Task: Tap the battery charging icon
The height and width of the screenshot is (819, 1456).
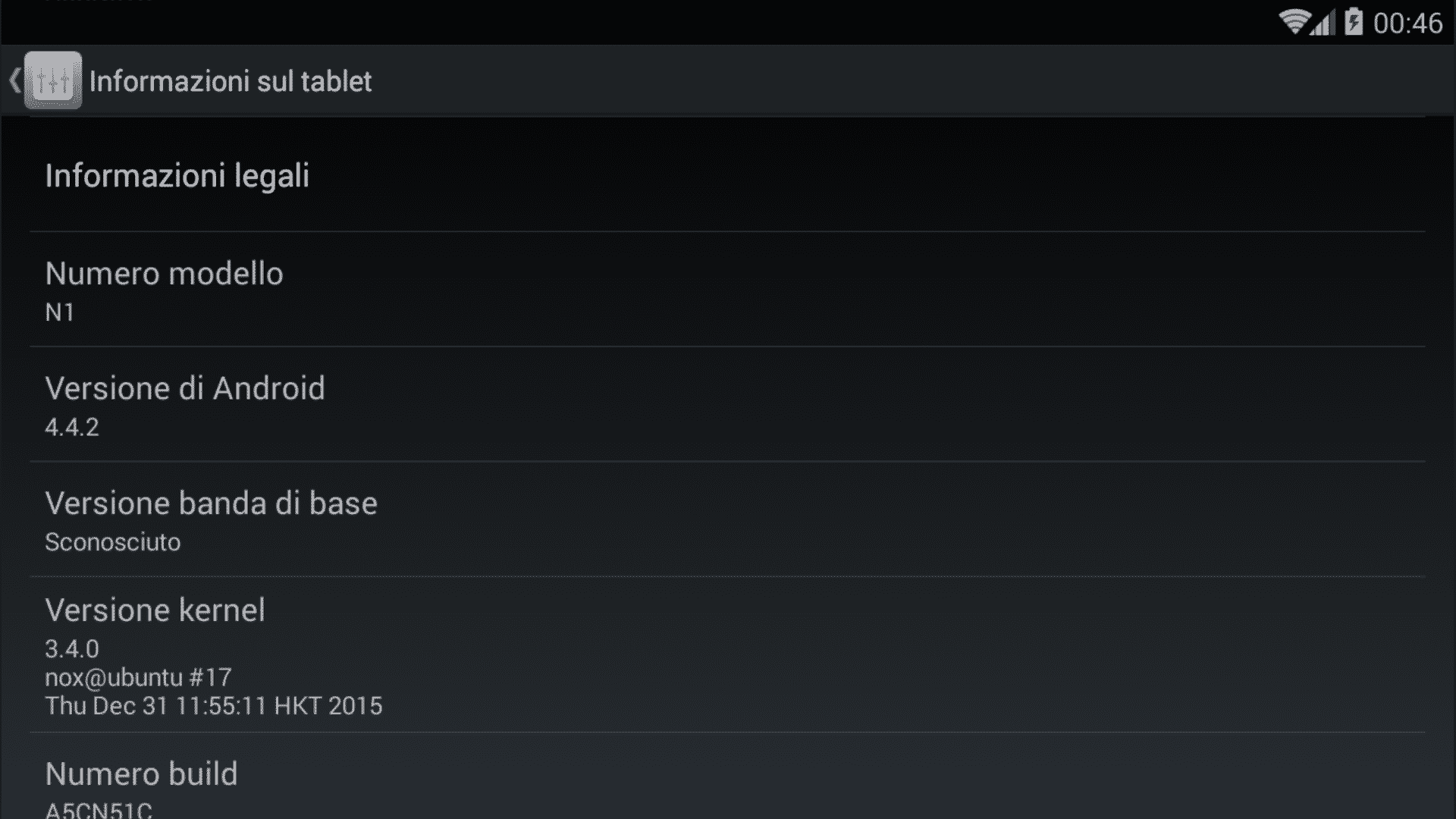Action: pyautogui.click(x=1354, y=22)
